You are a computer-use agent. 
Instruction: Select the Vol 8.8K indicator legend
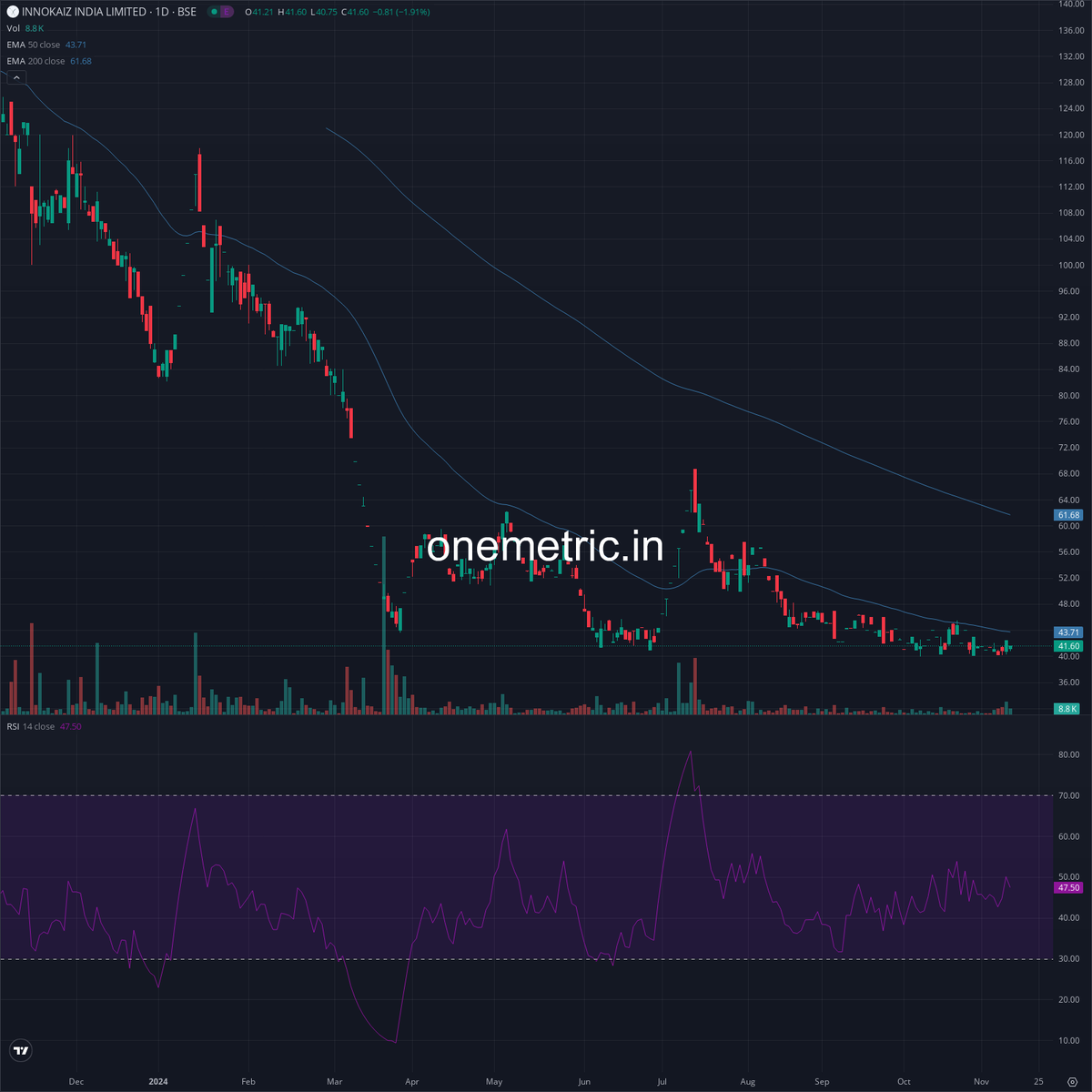coord(25,28)
